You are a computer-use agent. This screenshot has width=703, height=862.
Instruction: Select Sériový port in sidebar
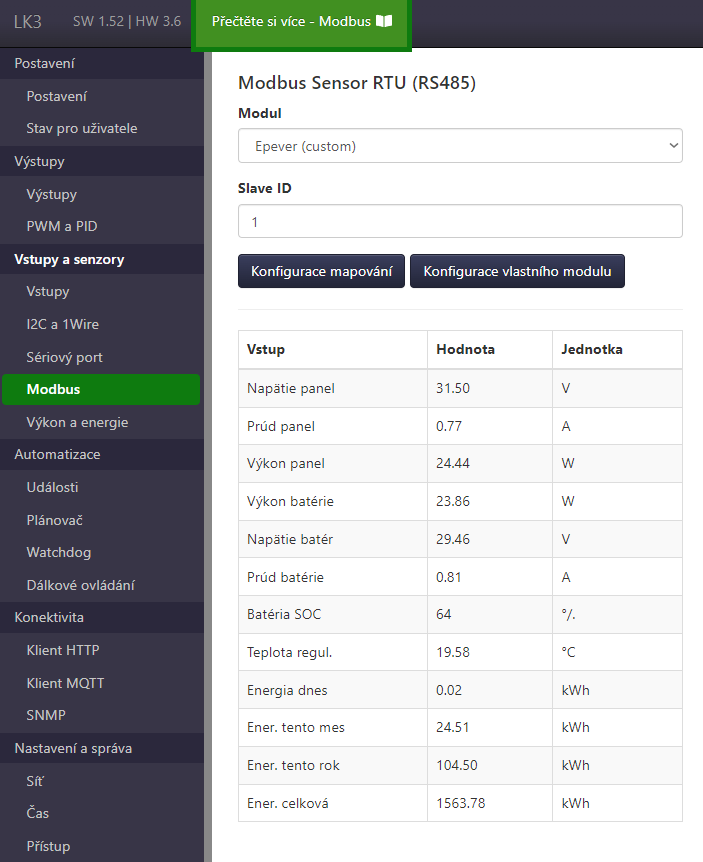pos(65,357)
